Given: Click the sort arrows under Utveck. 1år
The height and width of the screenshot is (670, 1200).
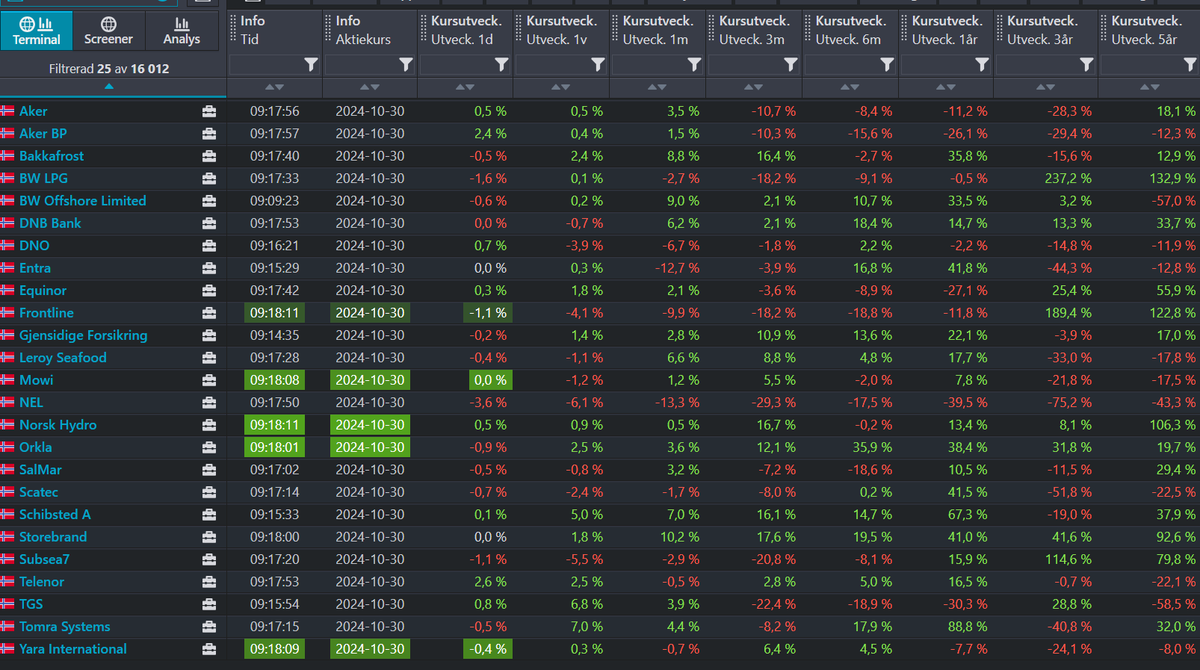Looking at the screenshot, I should [x=946, y=88].
